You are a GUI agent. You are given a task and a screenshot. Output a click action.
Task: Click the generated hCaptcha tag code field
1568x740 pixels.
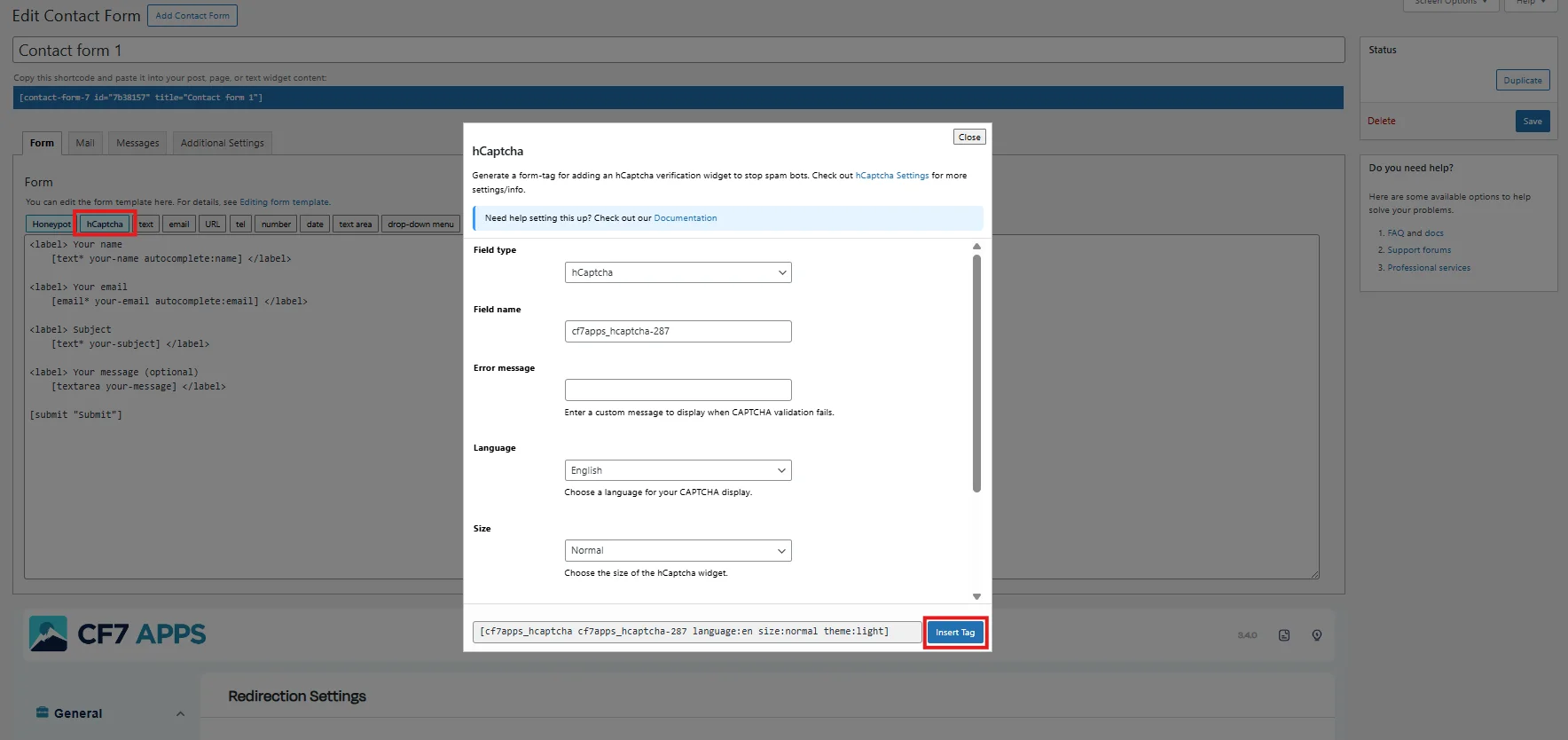(697, 632)
